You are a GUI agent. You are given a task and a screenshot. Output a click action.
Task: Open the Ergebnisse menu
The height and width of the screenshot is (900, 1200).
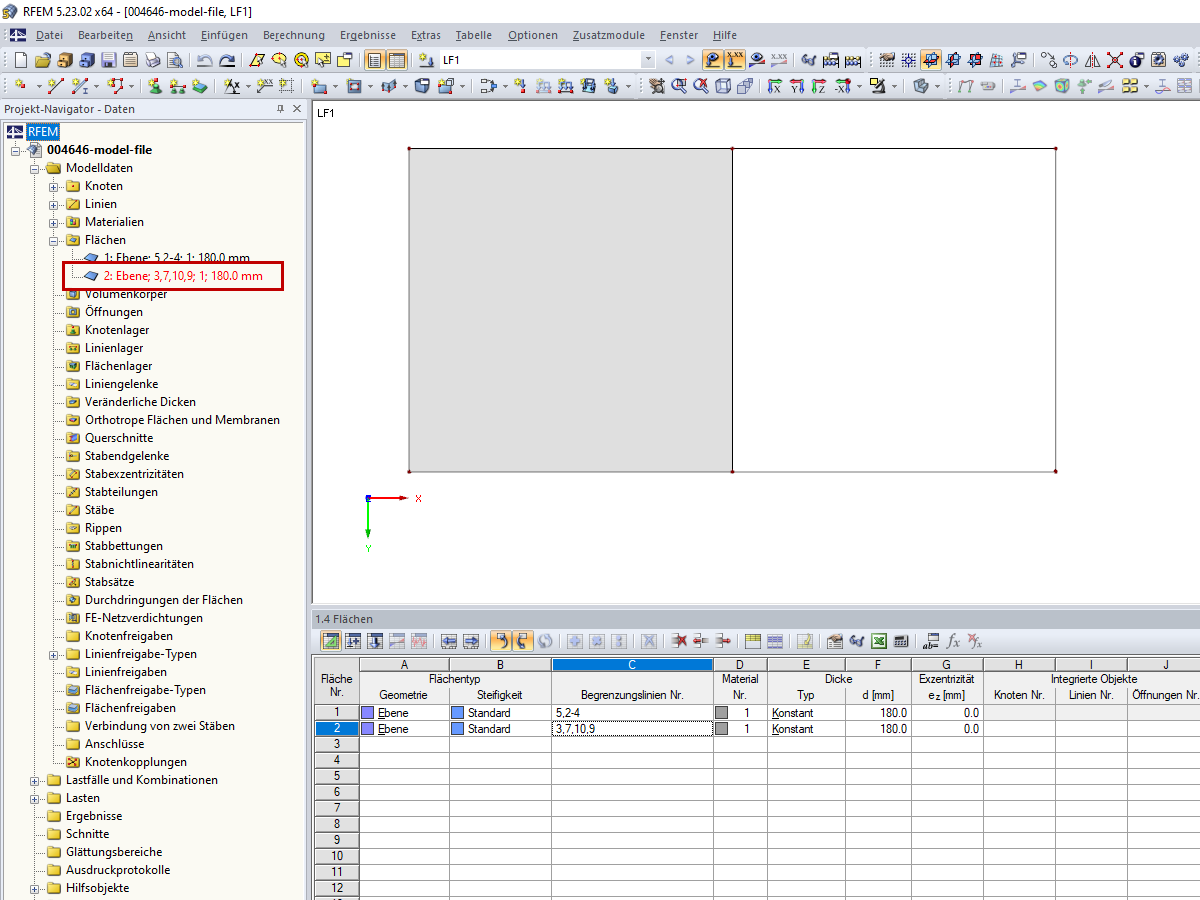pyautogui.click(x=369, y=35)
